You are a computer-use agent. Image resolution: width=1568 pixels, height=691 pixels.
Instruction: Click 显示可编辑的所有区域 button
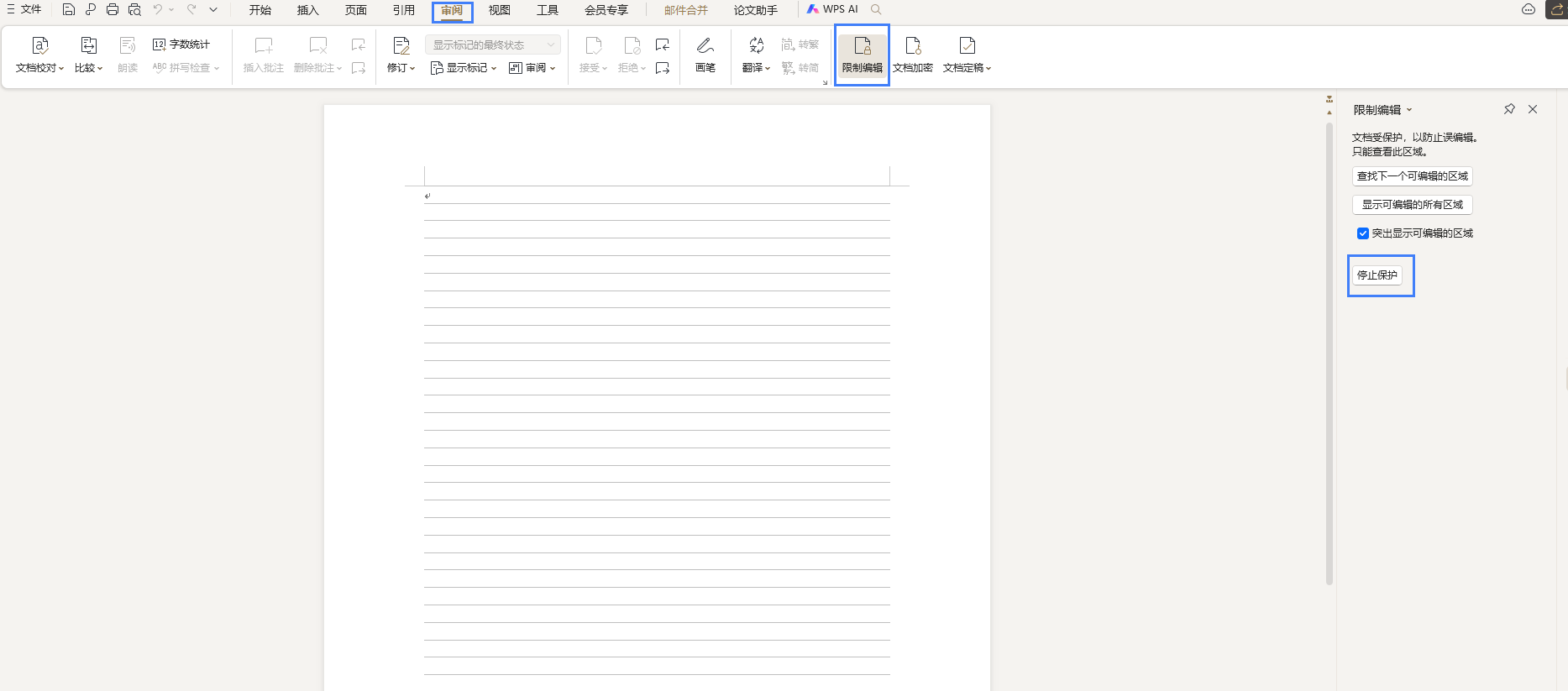click(x=1412, y=205)
